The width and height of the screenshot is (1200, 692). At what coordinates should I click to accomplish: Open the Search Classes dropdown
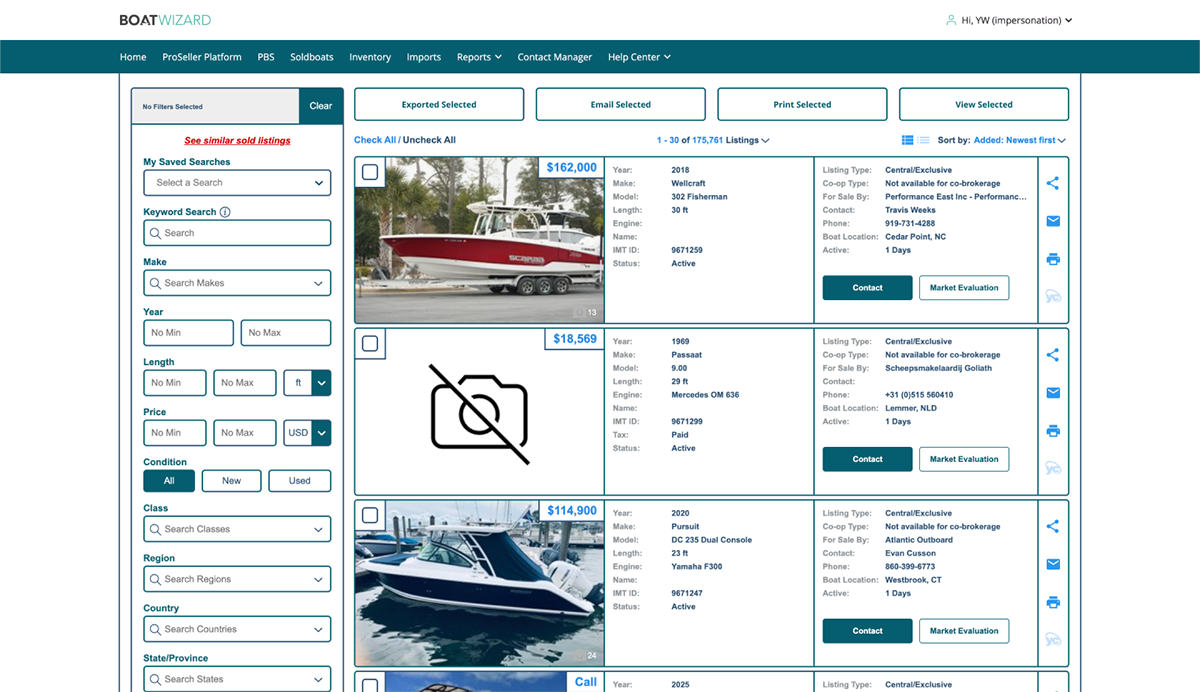(237, 529)
